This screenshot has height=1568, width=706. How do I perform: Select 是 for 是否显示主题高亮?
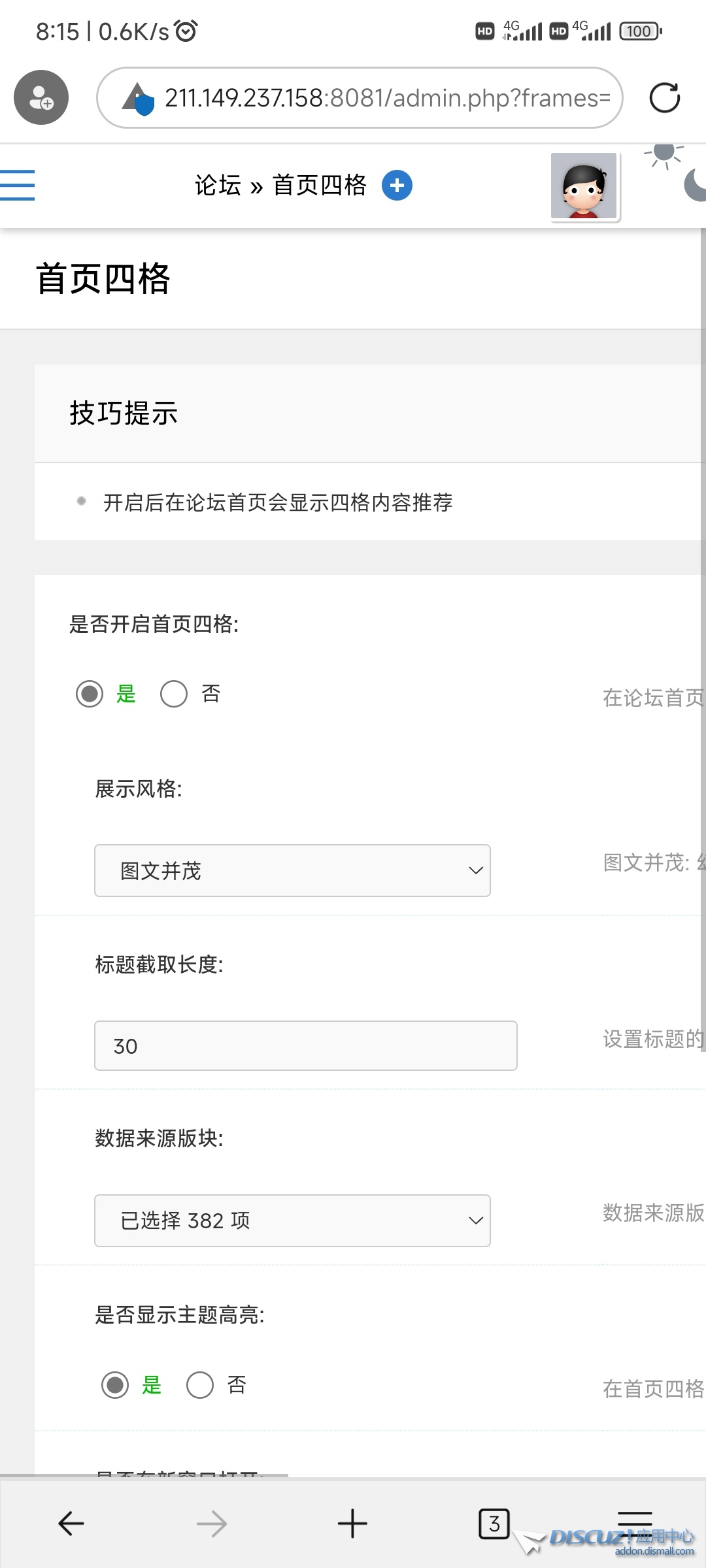(x=115, y=1385)
